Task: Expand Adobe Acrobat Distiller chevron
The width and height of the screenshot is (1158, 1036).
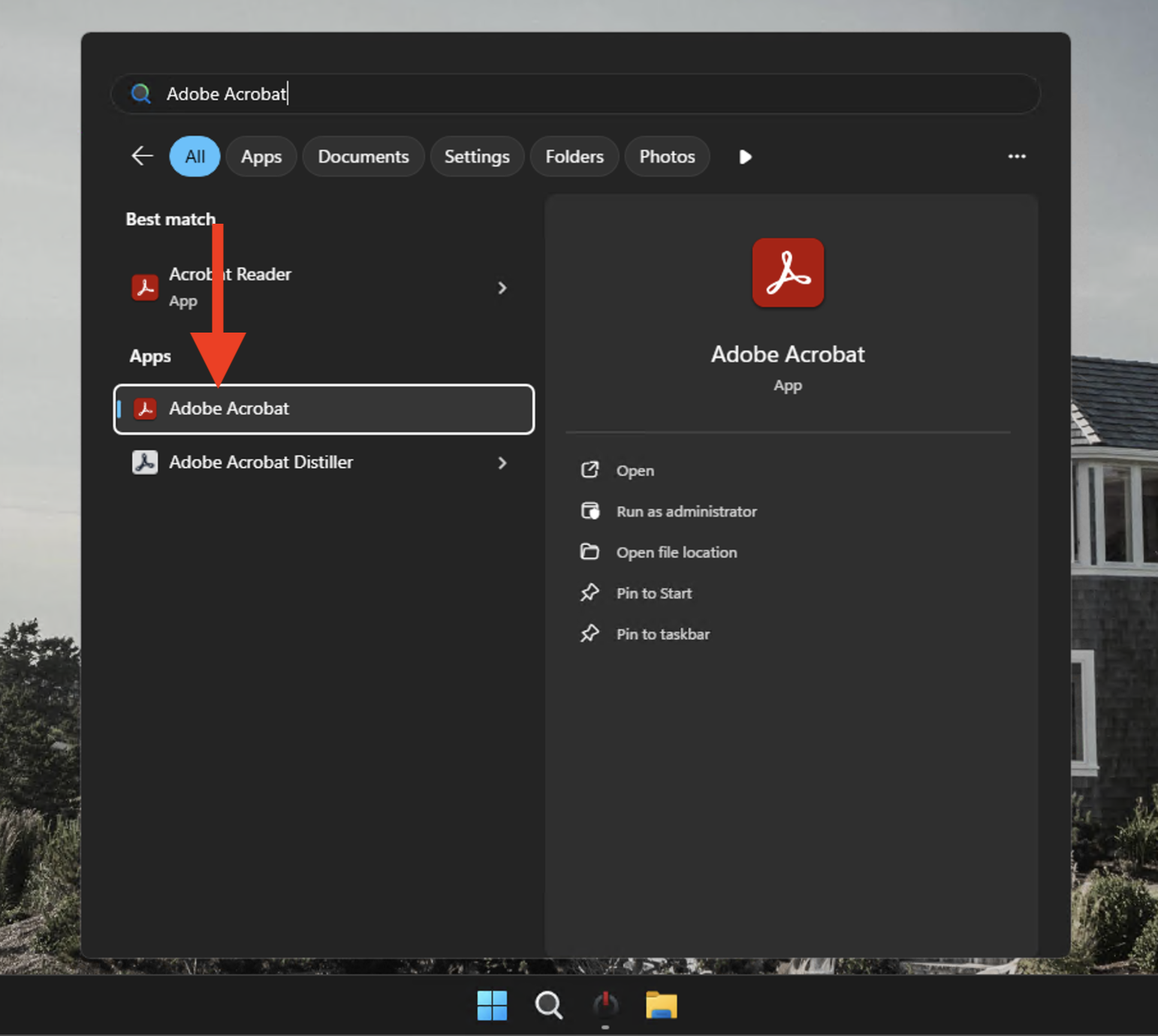Action: tap(502, 463)
